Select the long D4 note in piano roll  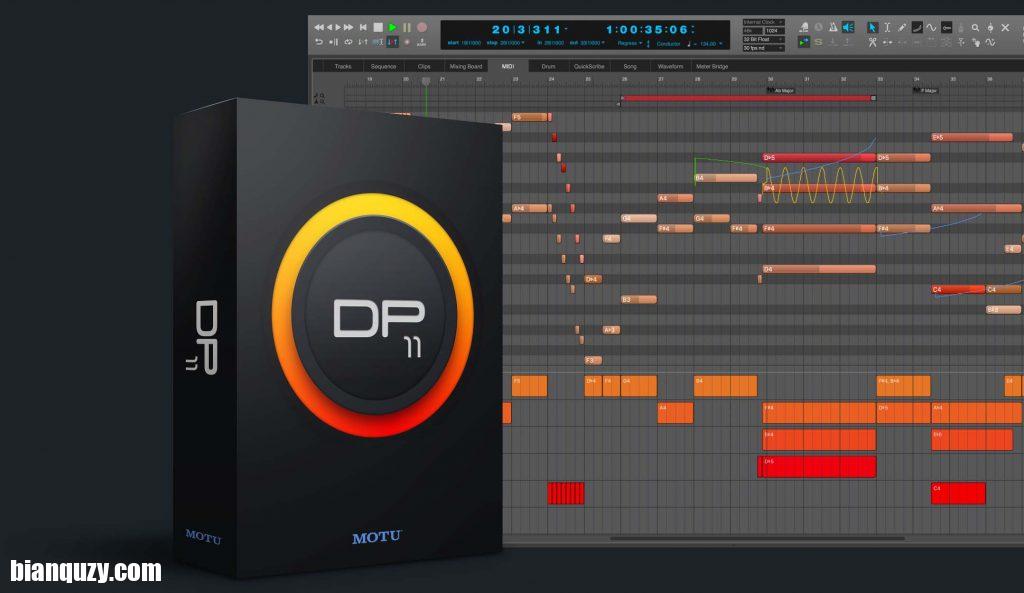[x=819, y=269]
